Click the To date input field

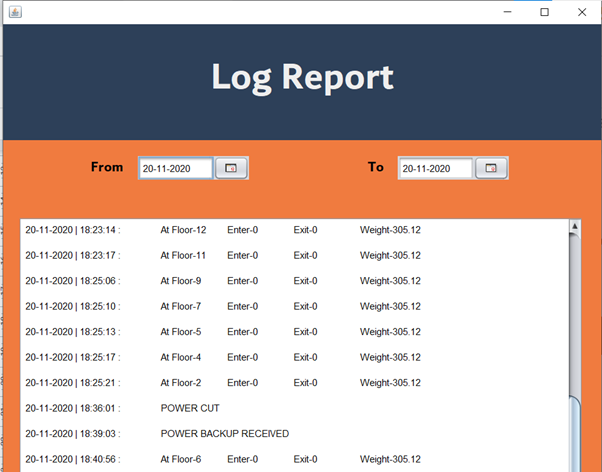point(436,168)
